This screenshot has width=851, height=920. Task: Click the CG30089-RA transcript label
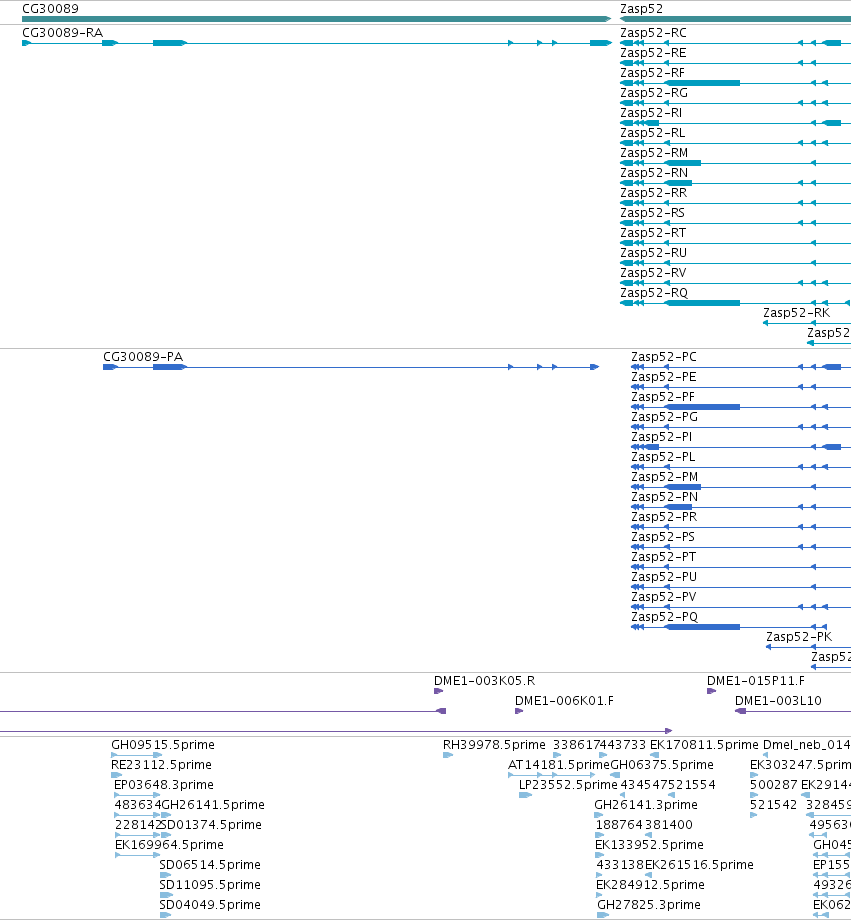[62, 33]
